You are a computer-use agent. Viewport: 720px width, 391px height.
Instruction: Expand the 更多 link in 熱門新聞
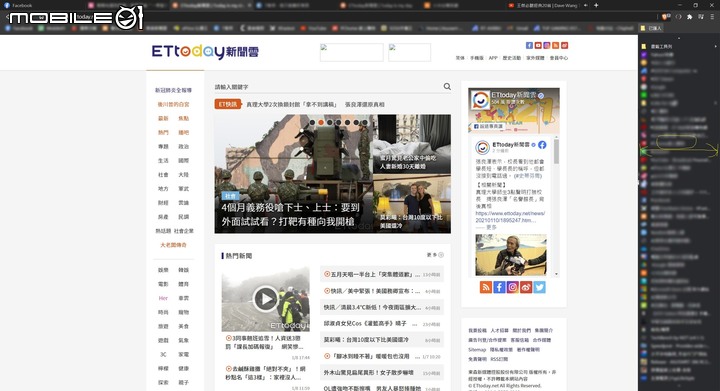click(x=435, y=255)
